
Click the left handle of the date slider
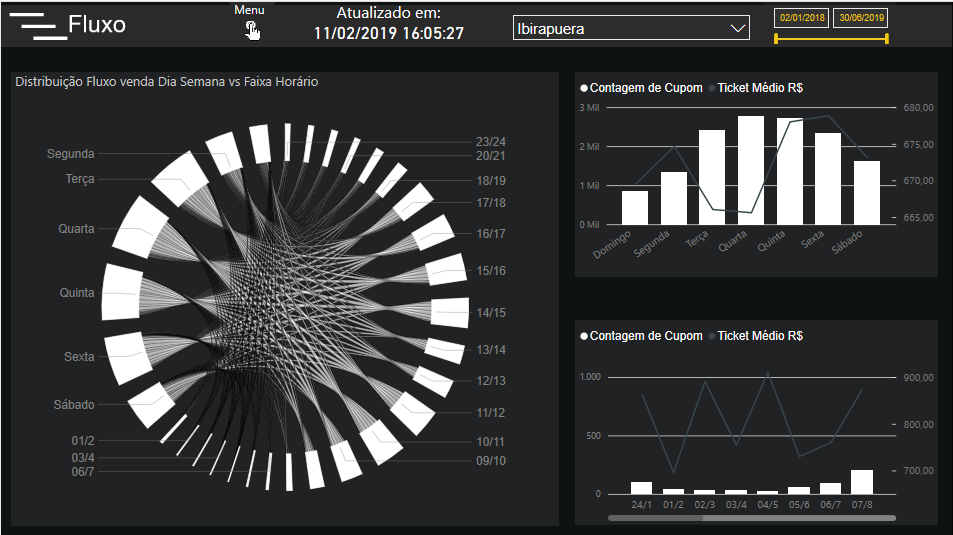click(776, 39)
